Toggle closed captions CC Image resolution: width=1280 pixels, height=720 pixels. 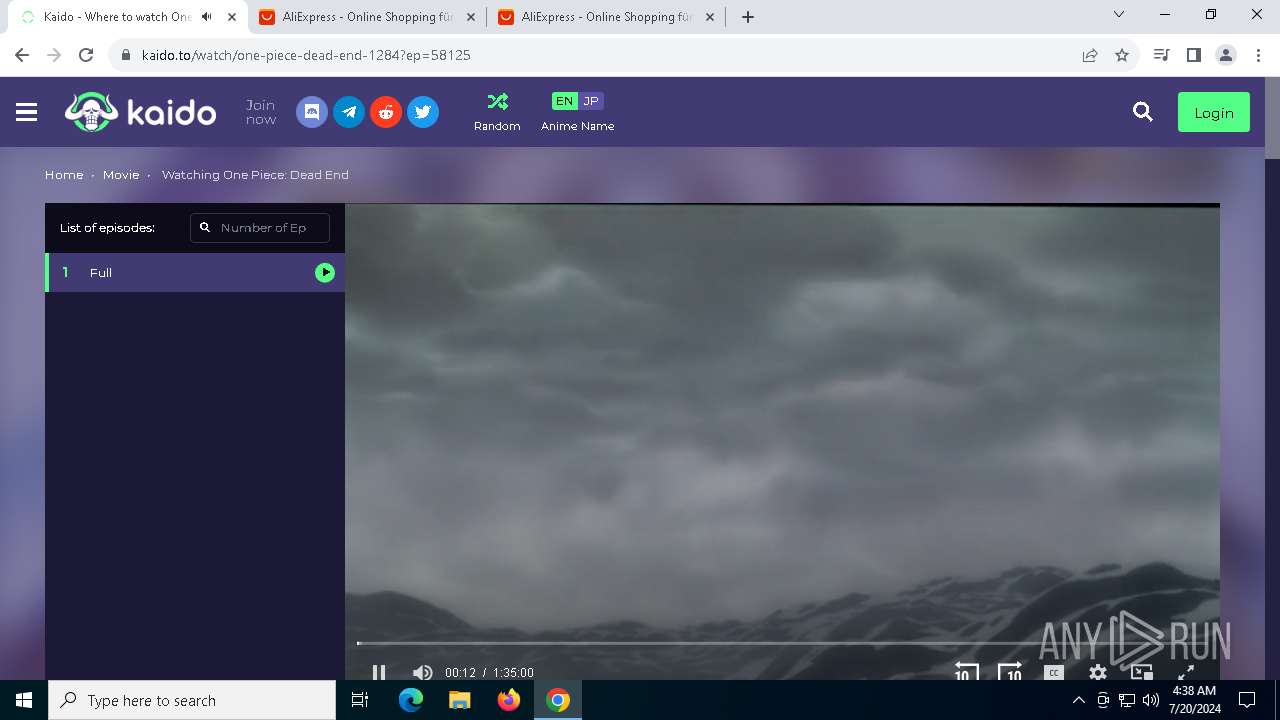coord(1053,673)
